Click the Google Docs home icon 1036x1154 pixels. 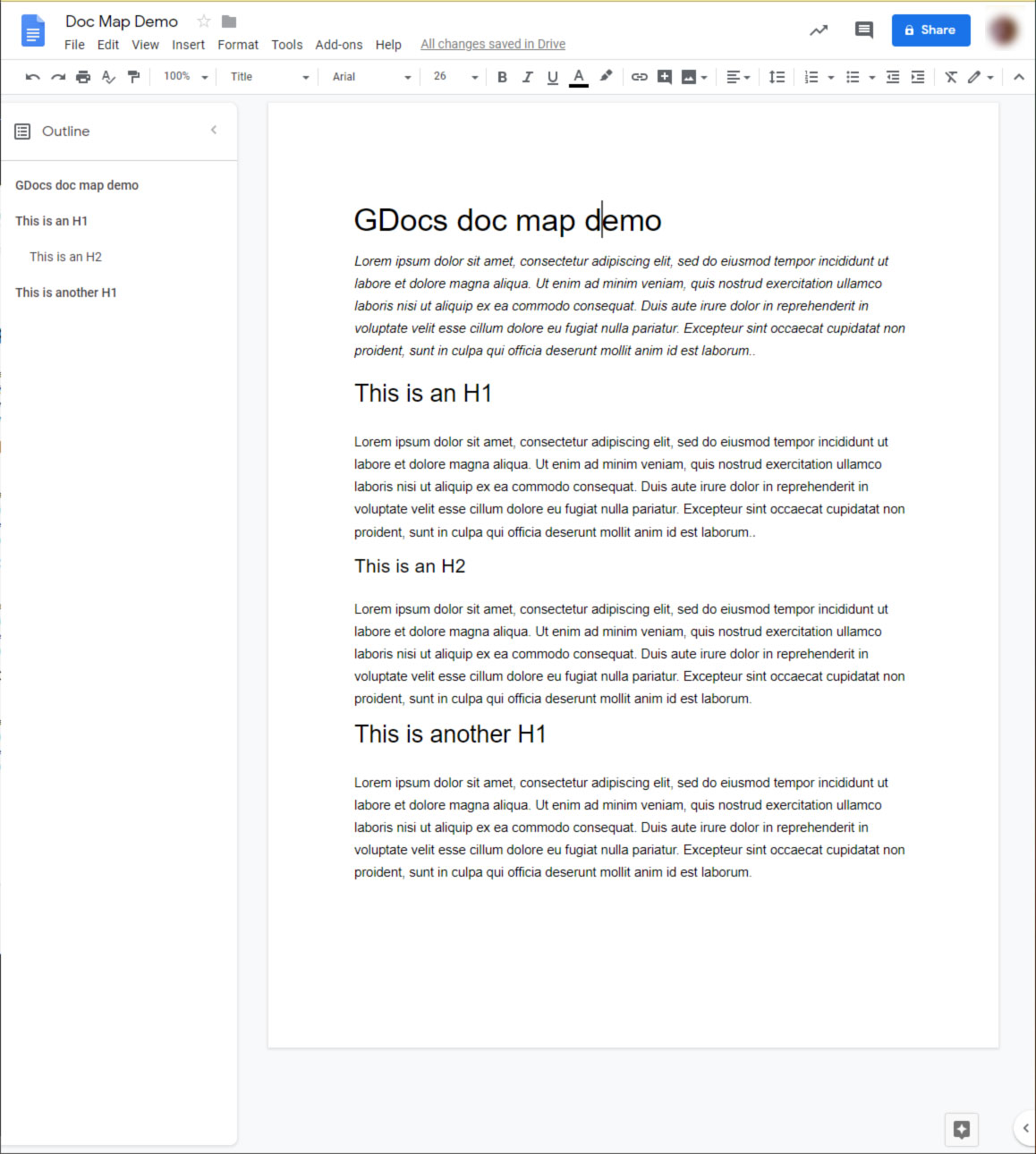(x=33, y=30)
